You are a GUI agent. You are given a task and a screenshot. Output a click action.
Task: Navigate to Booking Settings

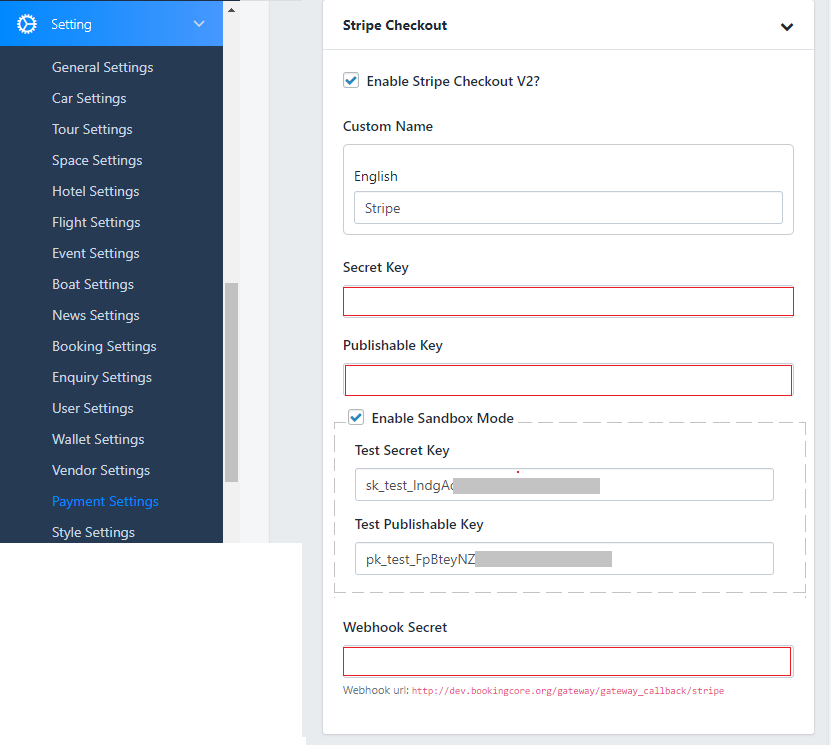click(x=104, y=347)
